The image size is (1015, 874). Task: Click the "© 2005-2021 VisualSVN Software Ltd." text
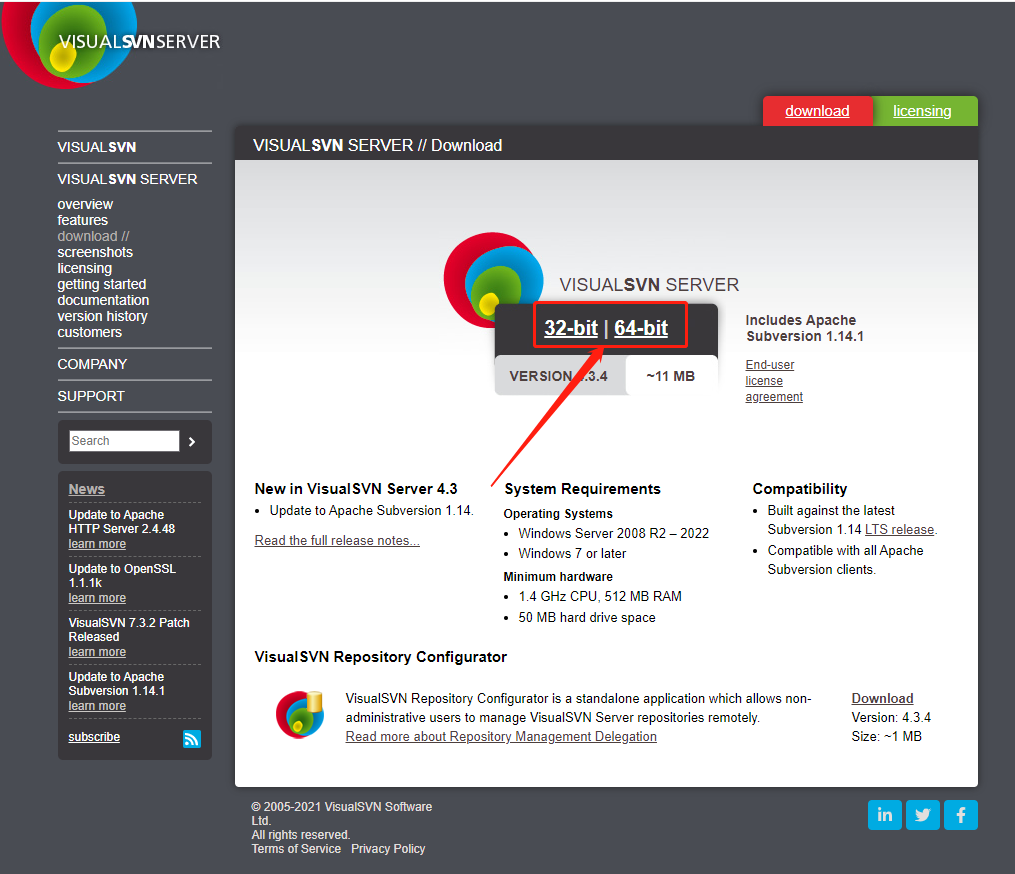[342, 814]
